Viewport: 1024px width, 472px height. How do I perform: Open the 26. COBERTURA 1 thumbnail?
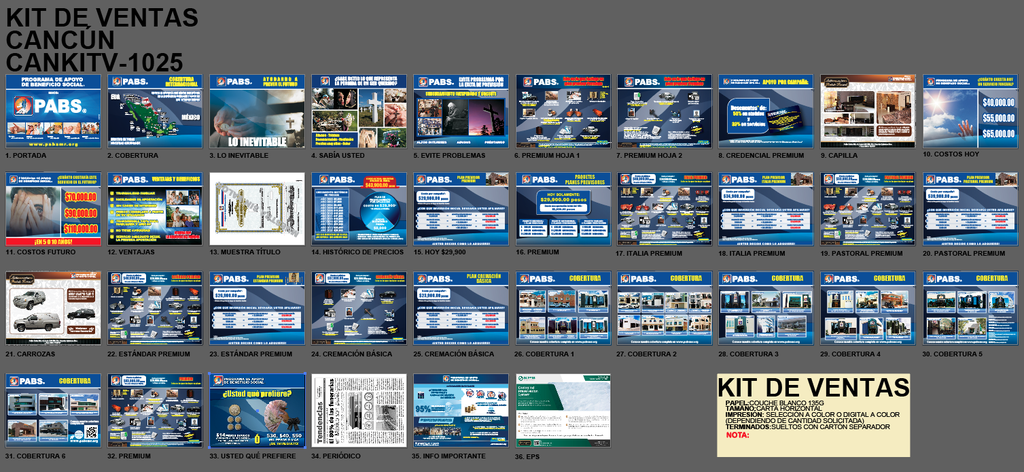coord(563,309)
